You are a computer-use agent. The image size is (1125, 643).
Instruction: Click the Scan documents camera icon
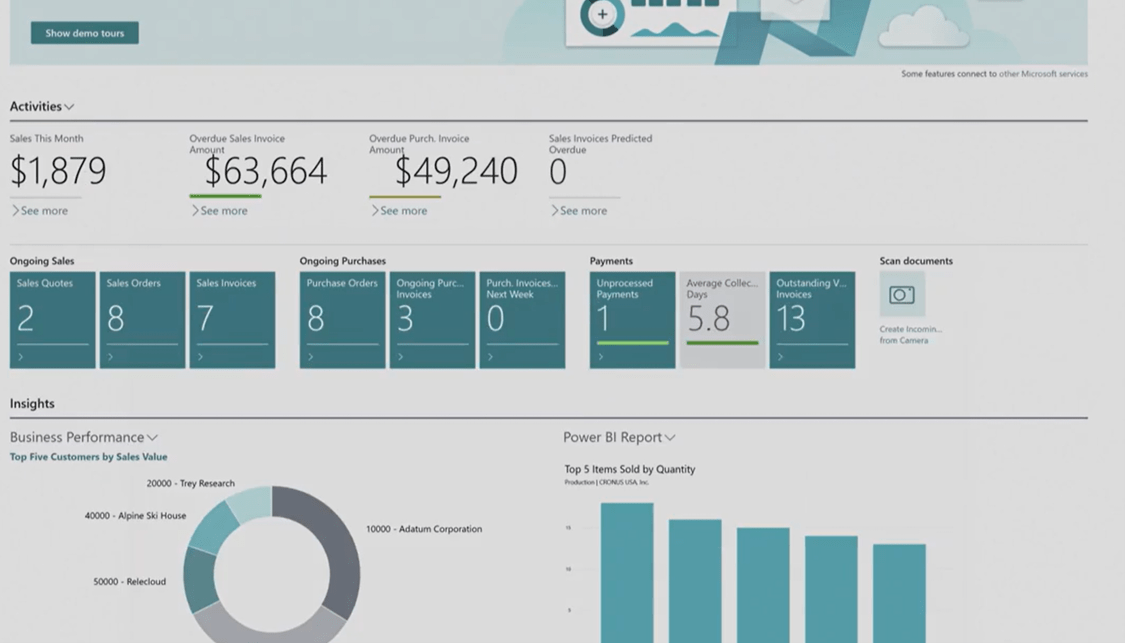pos(900,295)
